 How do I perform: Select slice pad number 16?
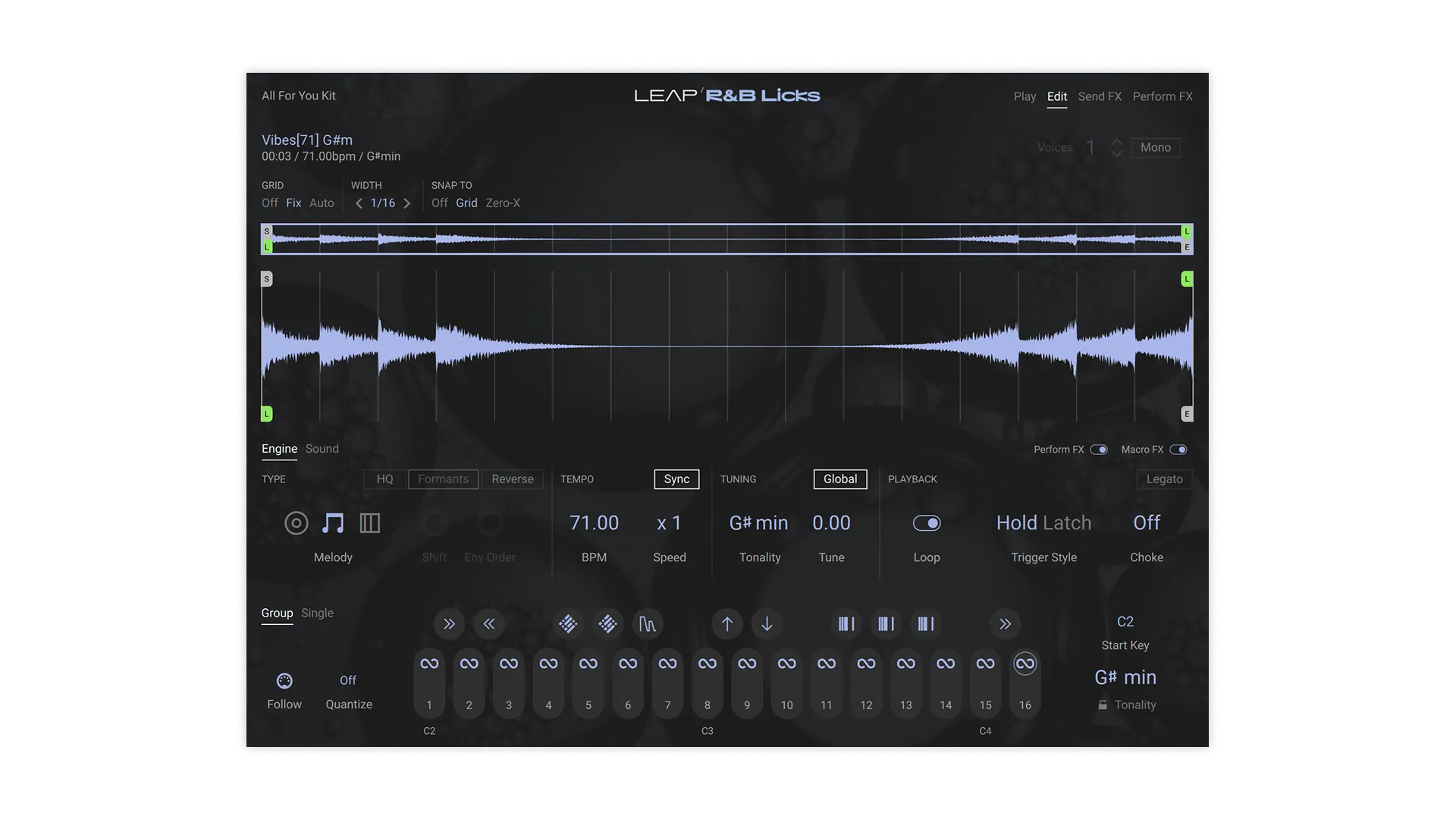pyautogui.click(x=1025, y=682)
